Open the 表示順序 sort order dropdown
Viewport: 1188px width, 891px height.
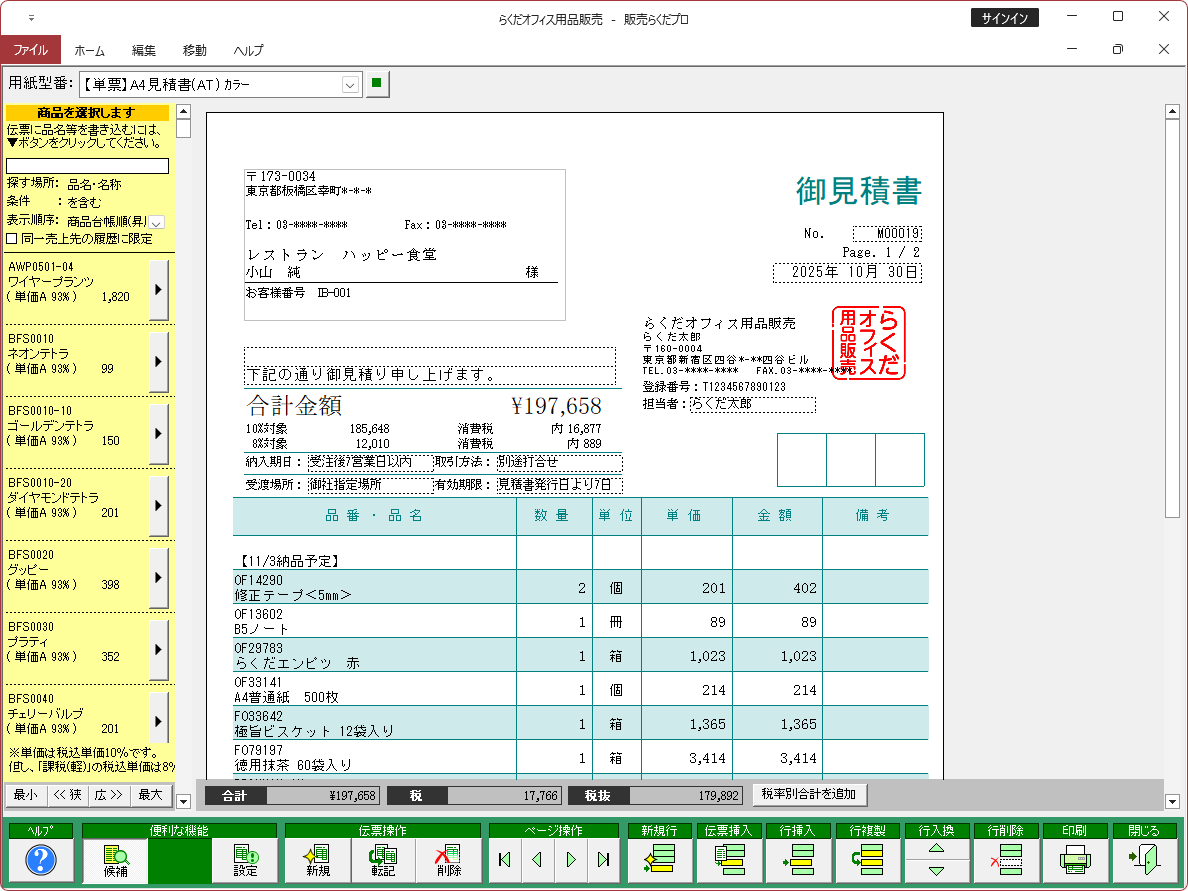157,221
